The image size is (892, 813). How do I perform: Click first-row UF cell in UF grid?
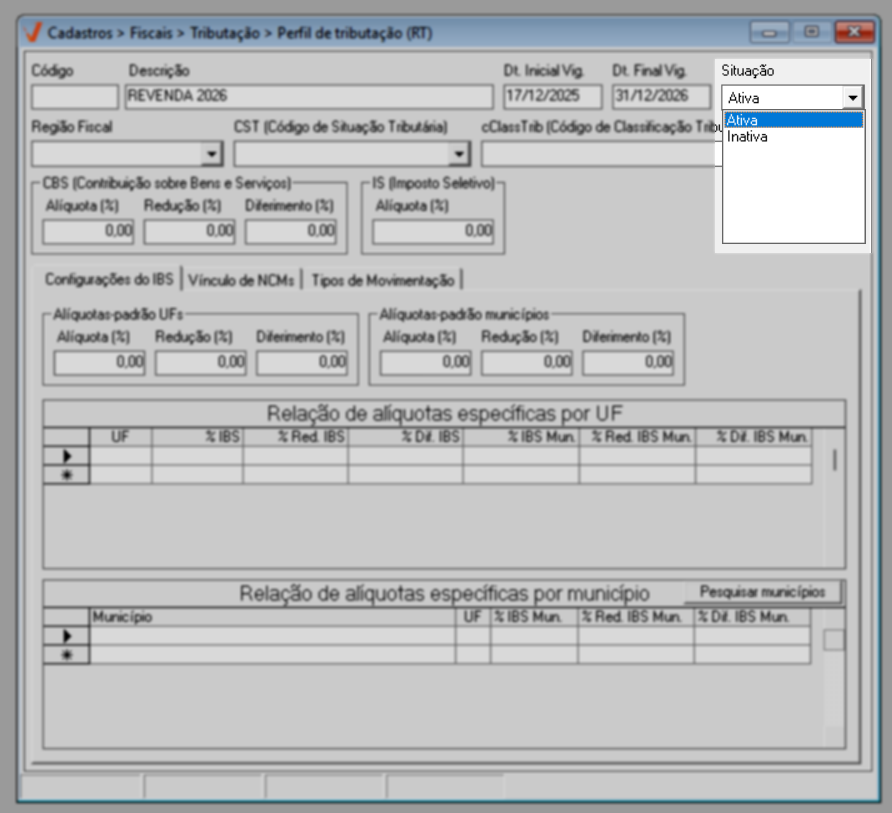[121, 456]
